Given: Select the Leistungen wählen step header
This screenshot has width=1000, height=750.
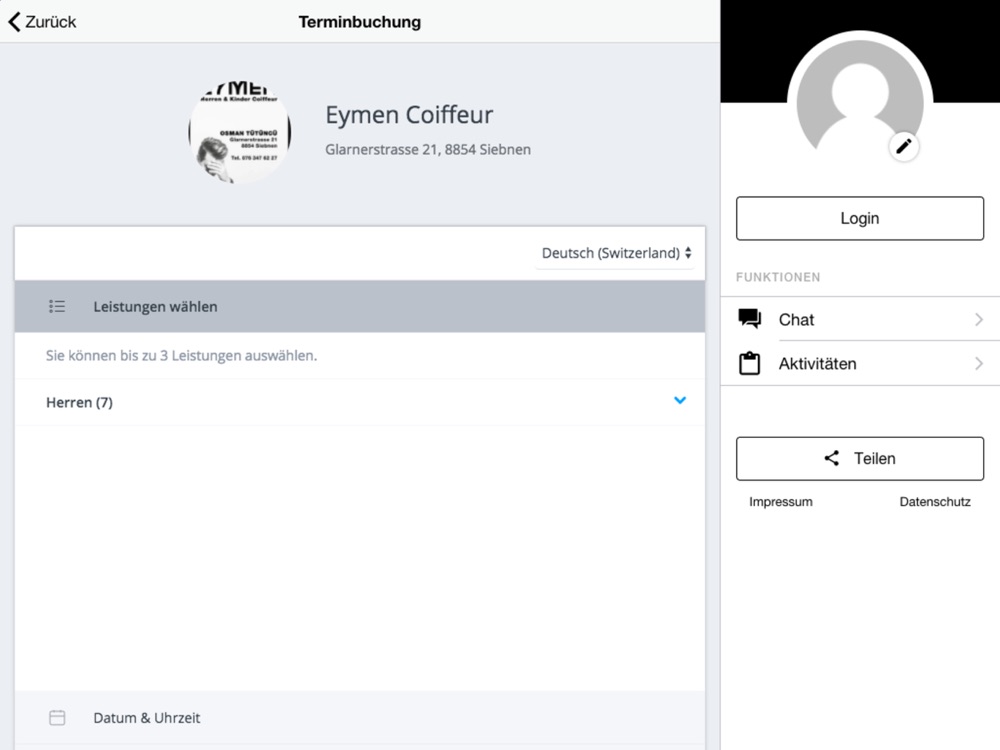Looking at the screenshot, I should pos(360,307).
